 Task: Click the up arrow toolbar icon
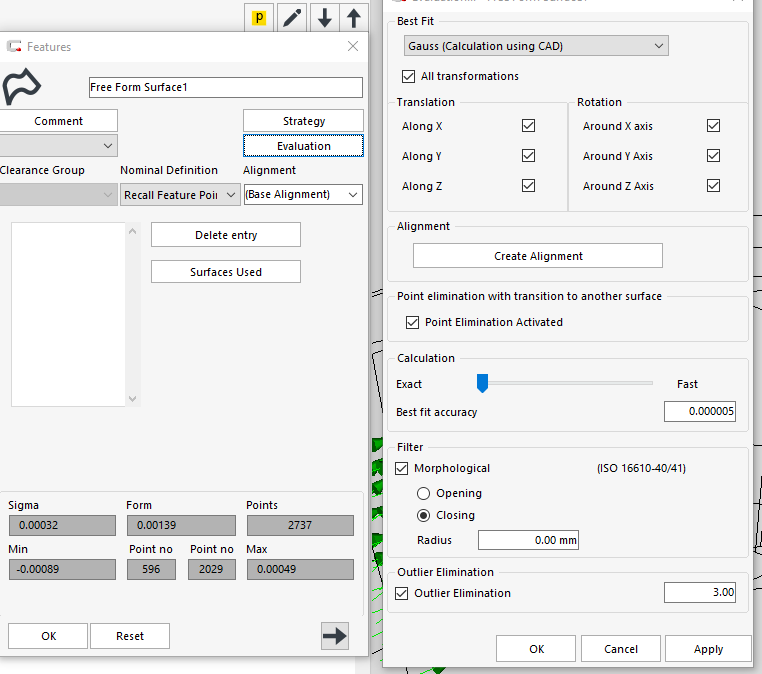pyautogui.click(x=353, y=18)
